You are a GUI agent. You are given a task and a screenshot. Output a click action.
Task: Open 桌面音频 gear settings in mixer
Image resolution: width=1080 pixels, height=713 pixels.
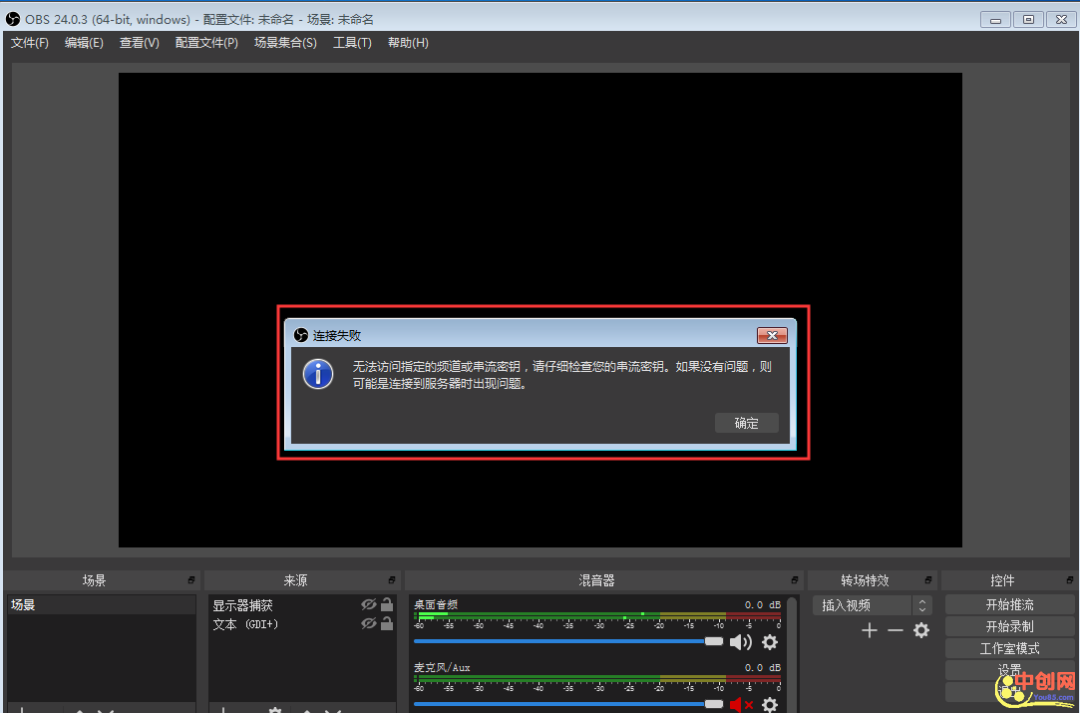(770, 642)
